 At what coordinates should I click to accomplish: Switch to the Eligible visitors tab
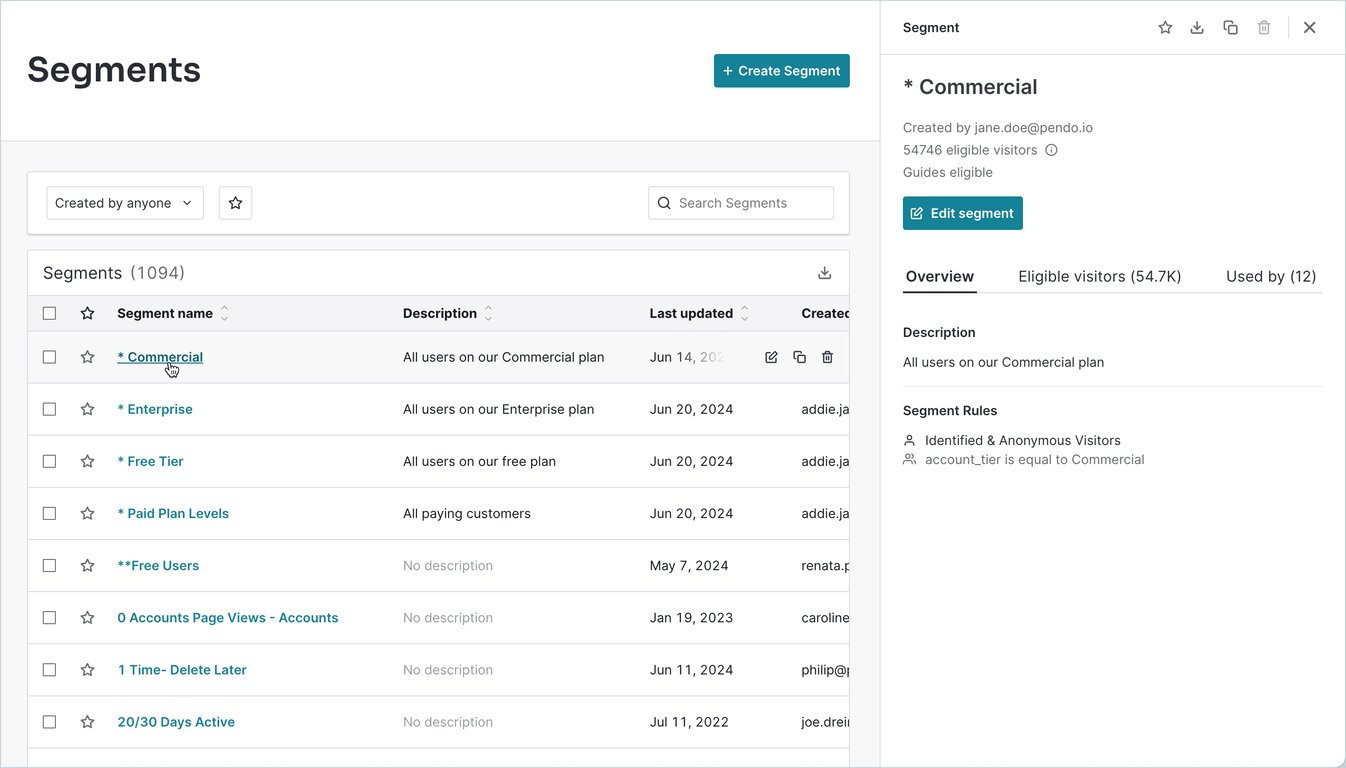pos(1099,276)
